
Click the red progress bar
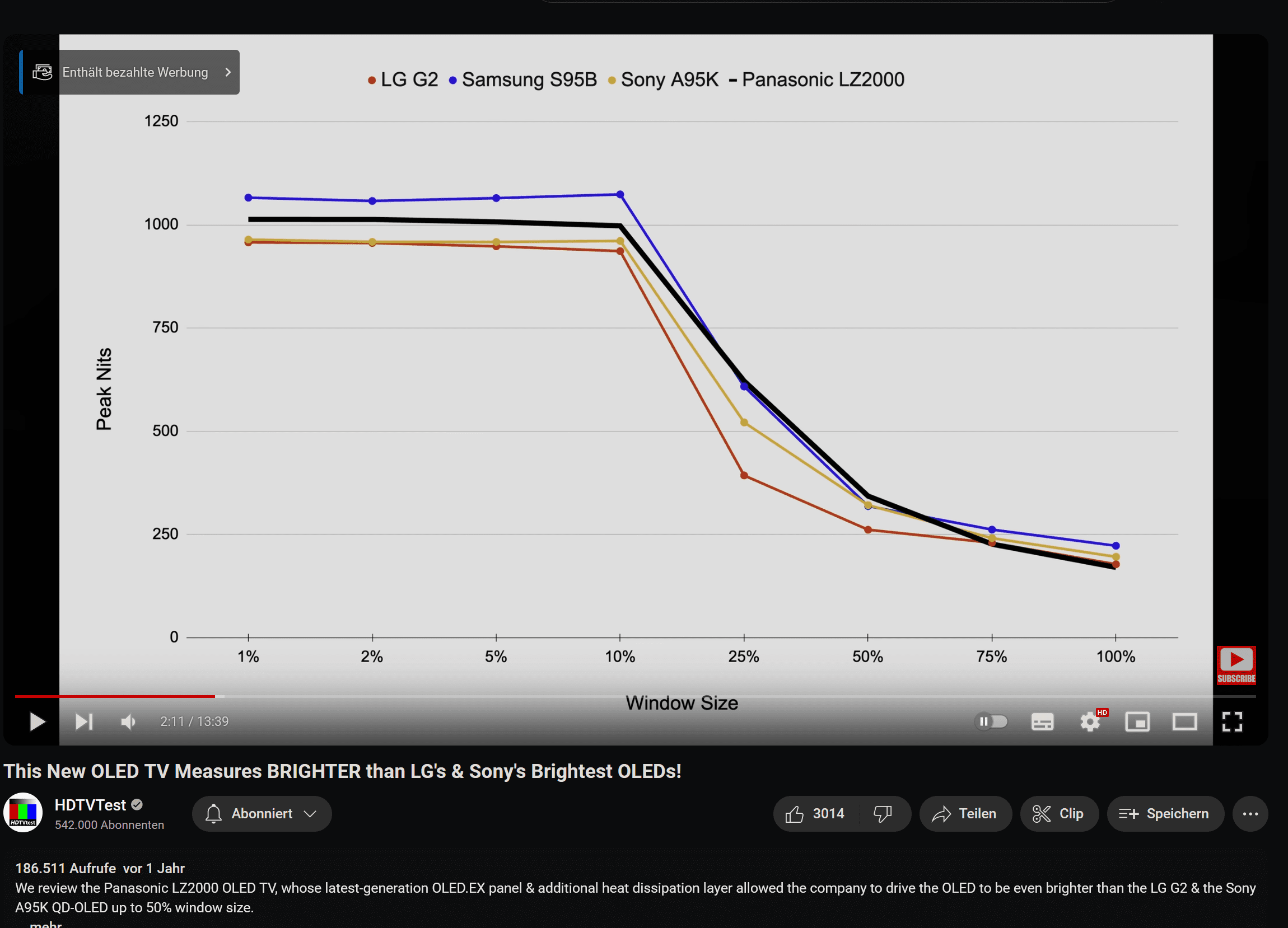pyautogui.click(x=115, y=696)
